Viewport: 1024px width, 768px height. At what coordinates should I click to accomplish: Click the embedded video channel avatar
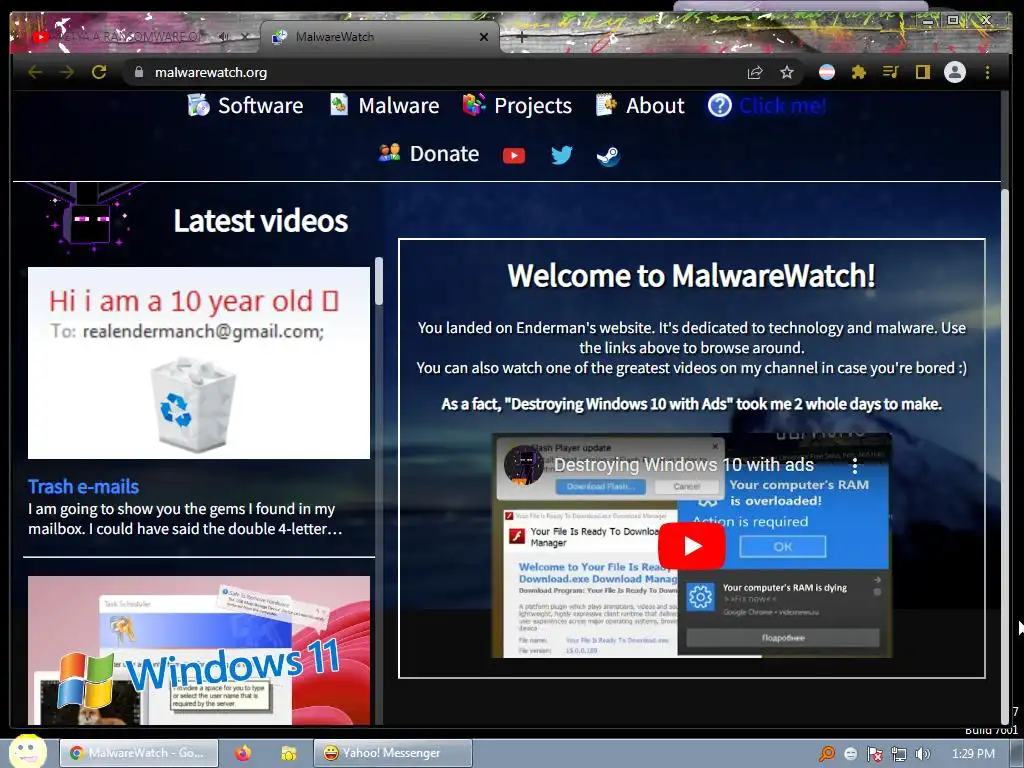[x=524, y=465]
